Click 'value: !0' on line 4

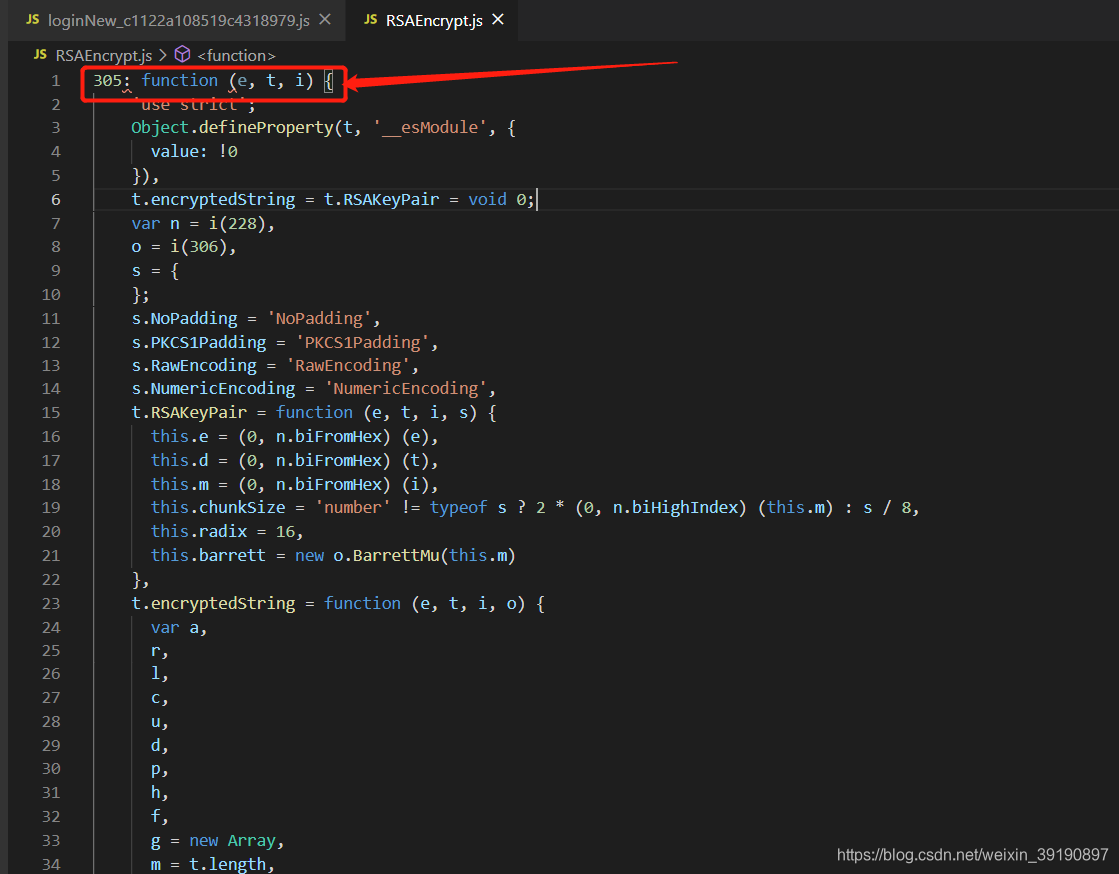pos(194,152)
